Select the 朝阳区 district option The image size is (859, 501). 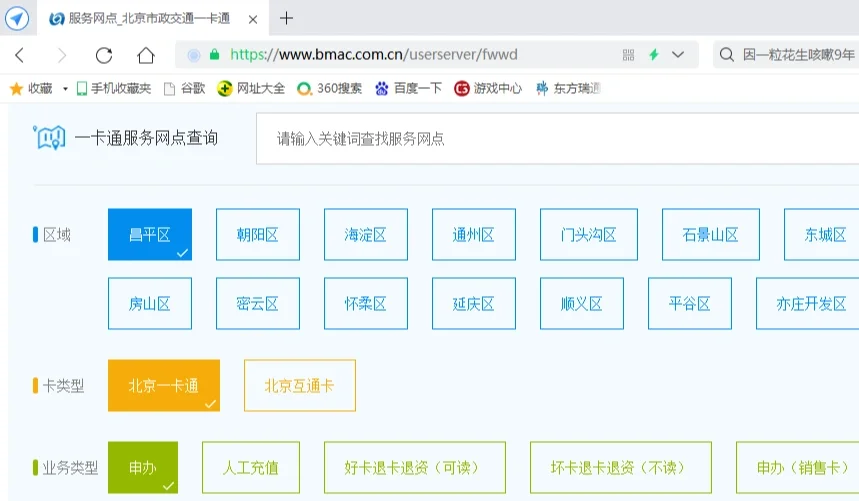point(257,235)
